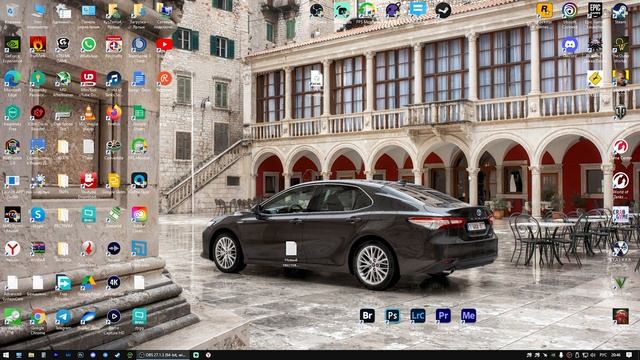Viewport: 640px width, 360px height.
Task: Launch Firefox from the desktop
Action: click(114, 113)
